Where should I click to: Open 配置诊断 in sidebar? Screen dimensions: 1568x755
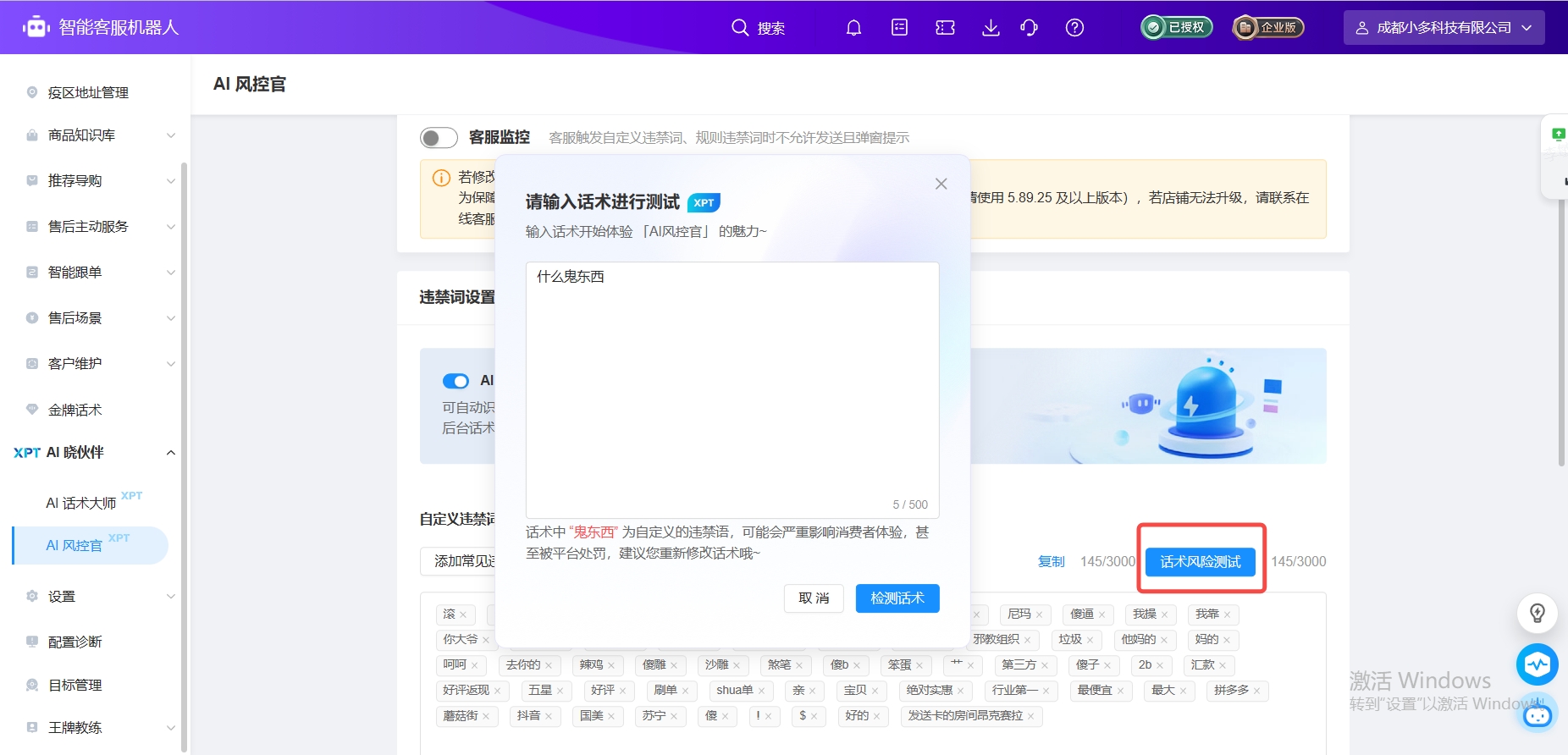(x=75, y=642)
